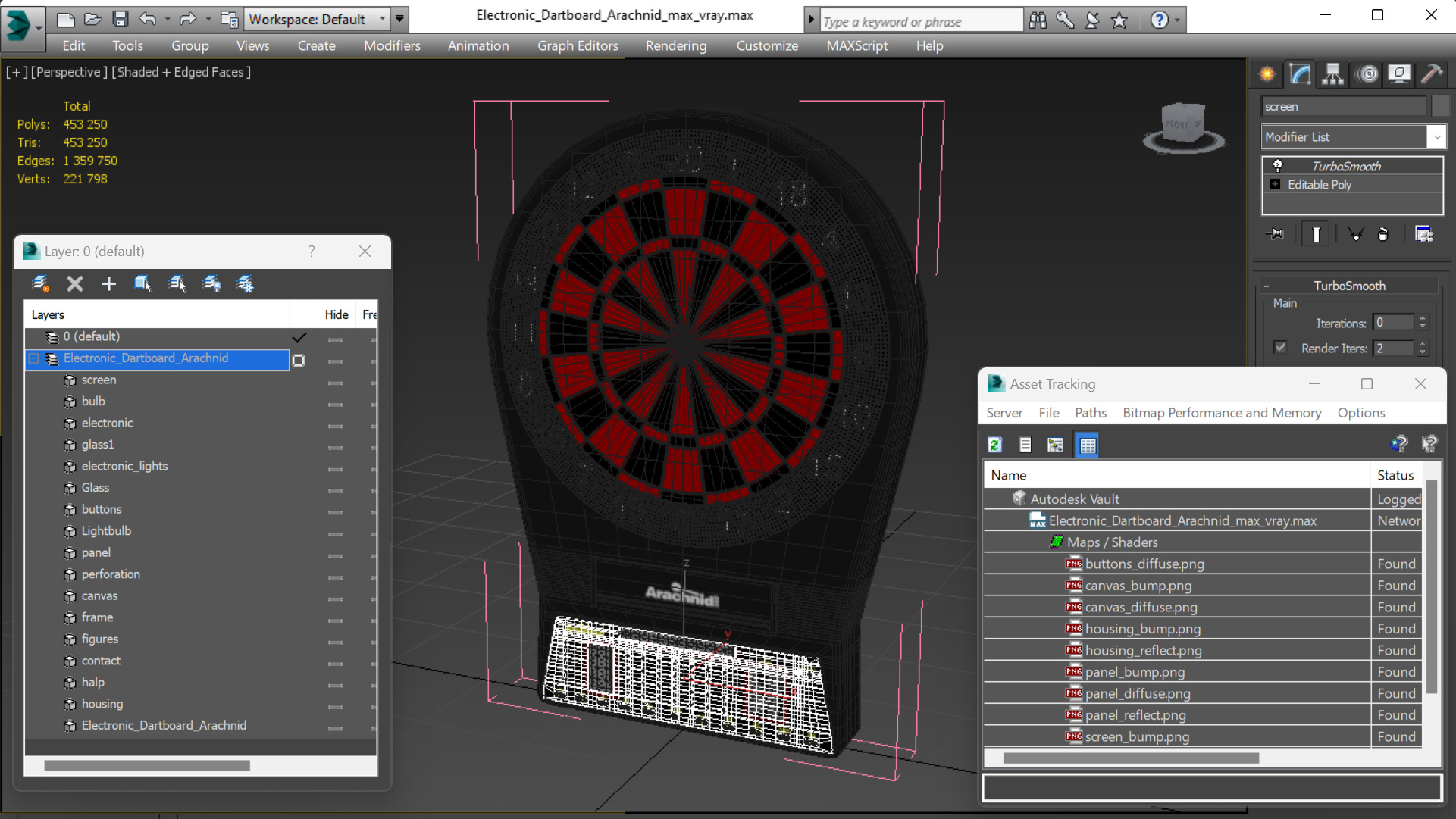Collapse the TurboSmooth rollout
The image size is (1456, 819).
[1266, 286]
